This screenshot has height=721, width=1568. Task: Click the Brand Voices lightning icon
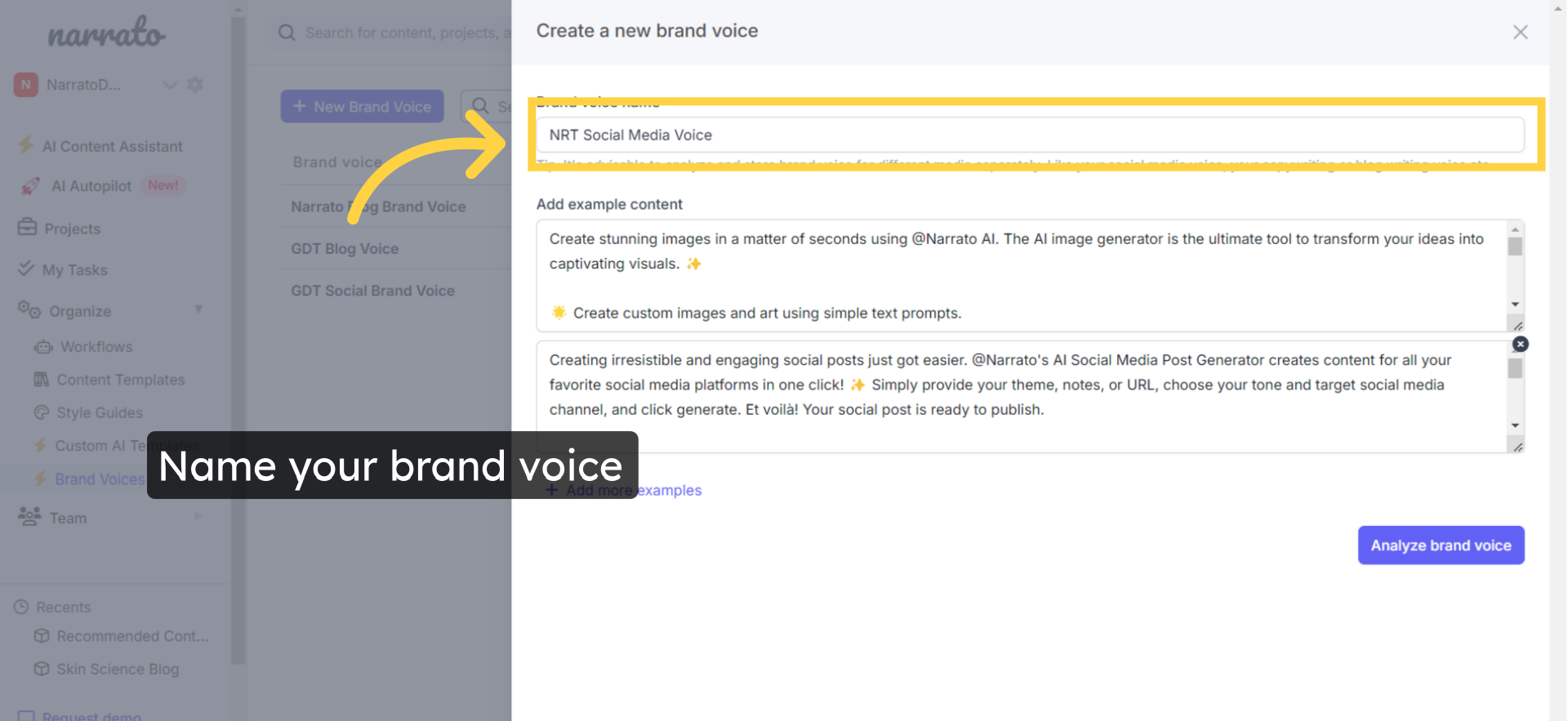point(41,478)
